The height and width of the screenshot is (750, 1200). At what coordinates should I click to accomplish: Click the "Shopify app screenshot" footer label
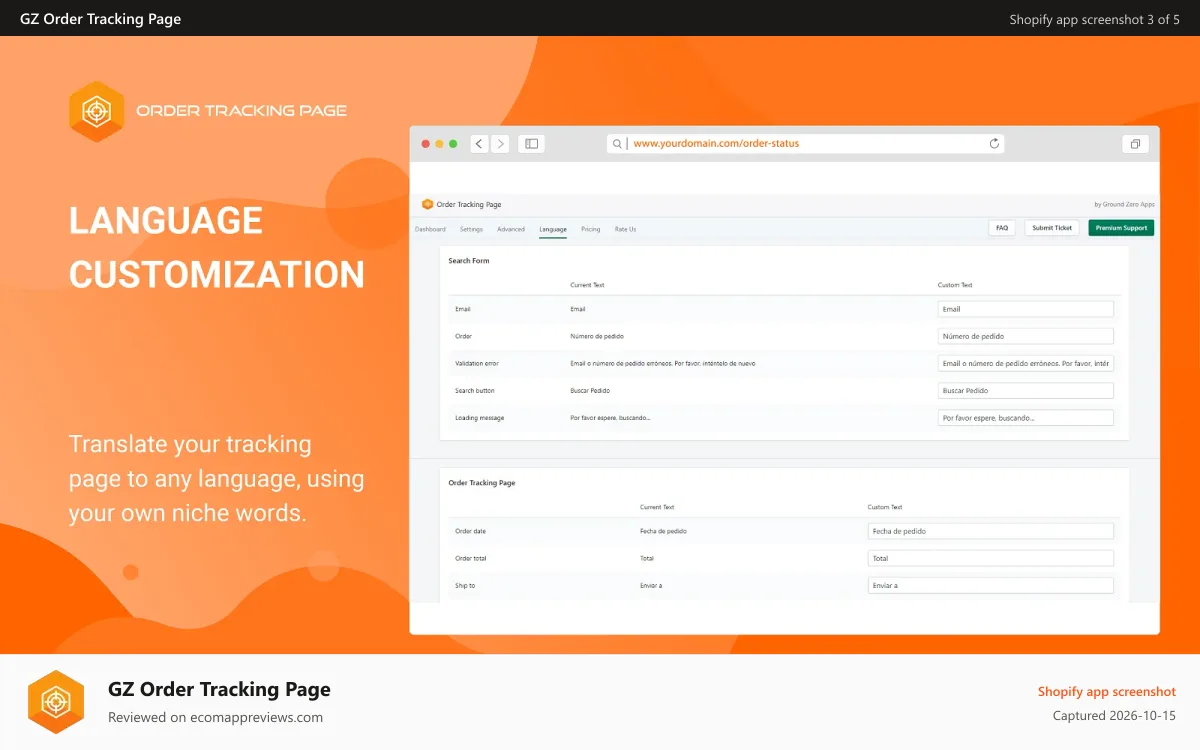click(1107, 691)
